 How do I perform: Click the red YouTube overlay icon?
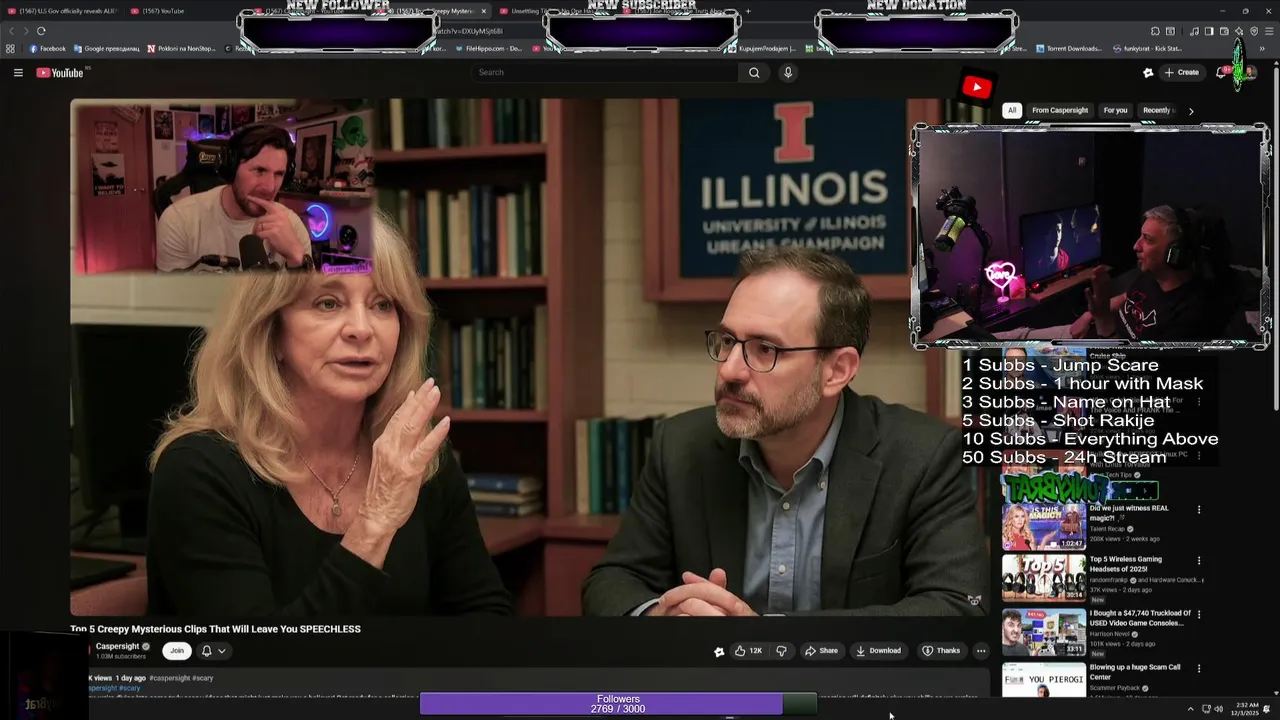976,88
